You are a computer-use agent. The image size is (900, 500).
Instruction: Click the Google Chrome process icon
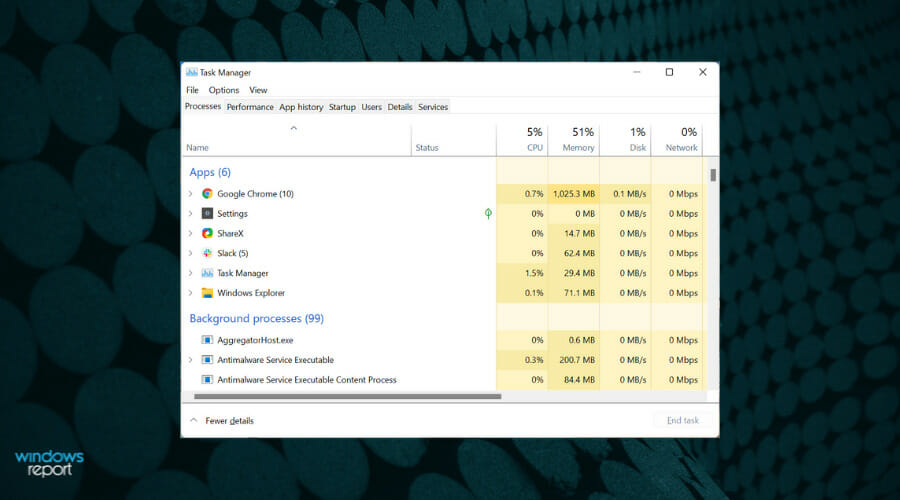pos(207,193)
